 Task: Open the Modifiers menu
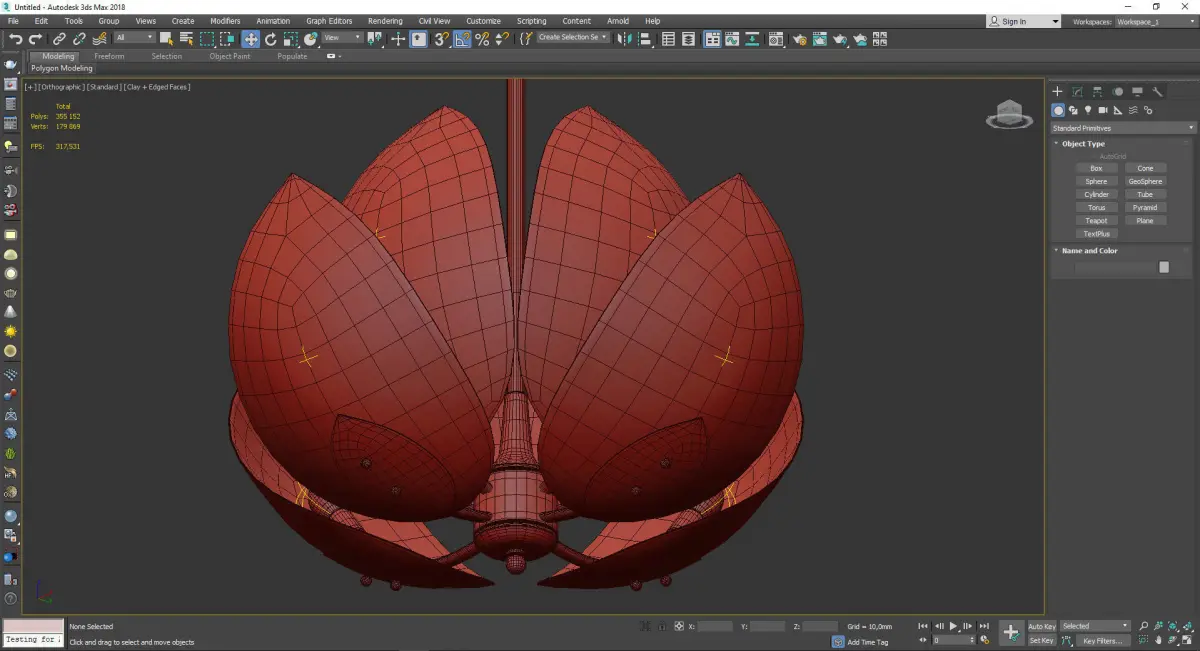pos(225,21)
